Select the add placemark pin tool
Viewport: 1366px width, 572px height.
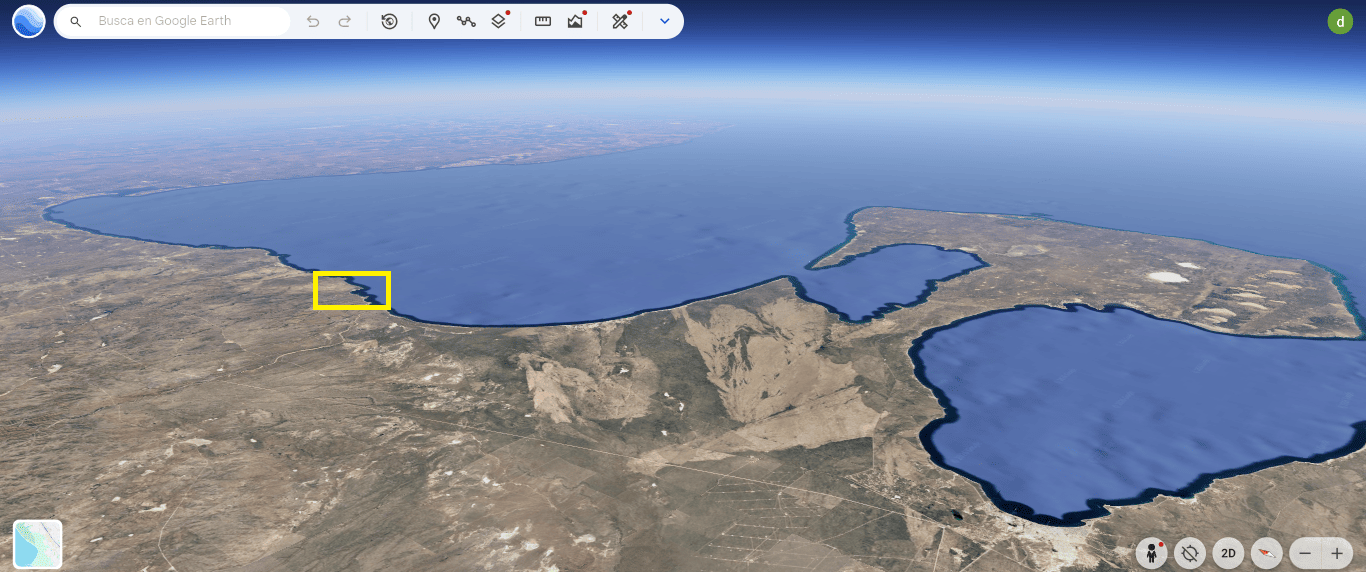click(434, 21)
